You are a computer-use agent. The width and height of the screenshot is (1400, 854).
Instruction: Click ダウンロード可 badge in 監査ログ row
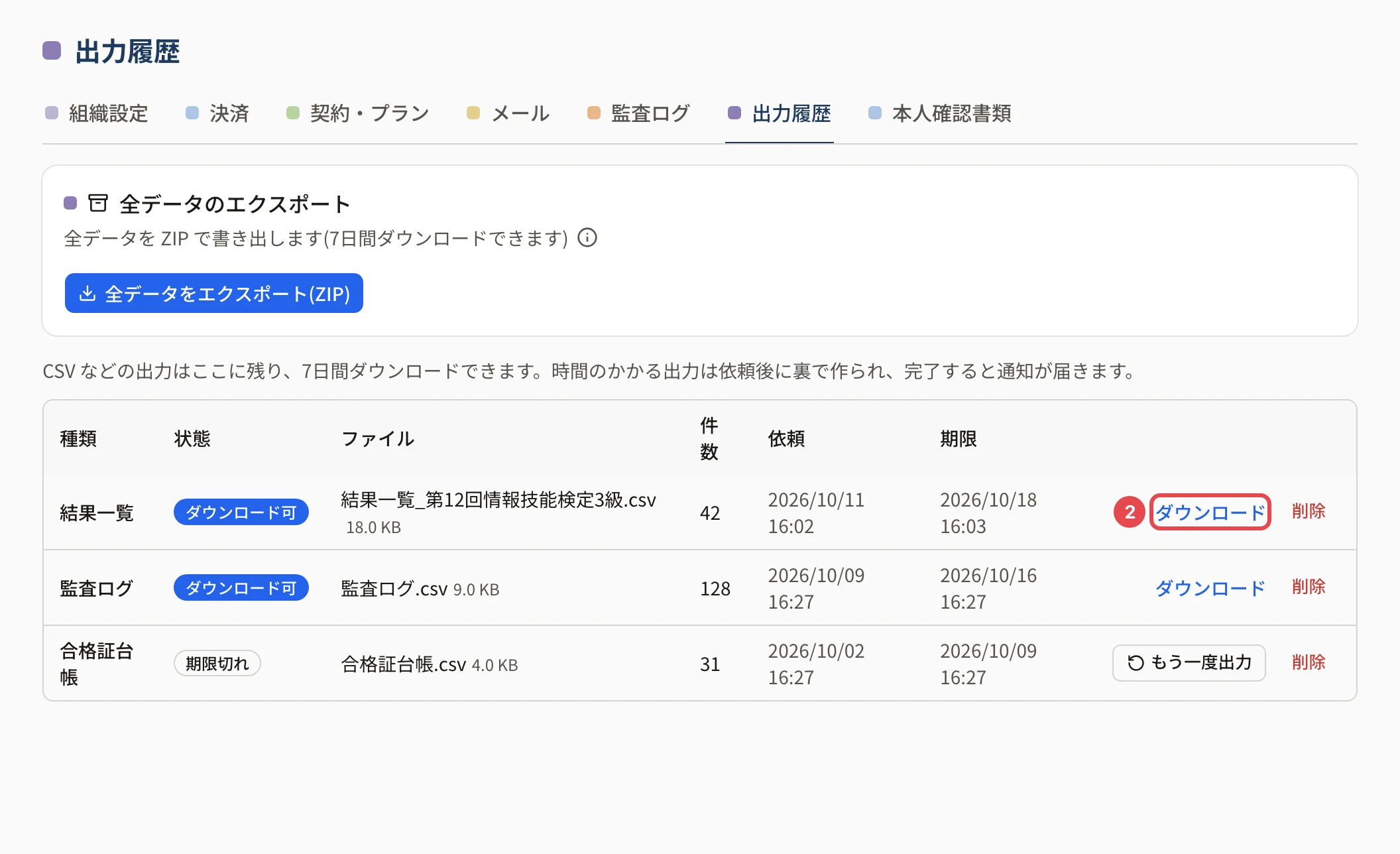(241, 587)
